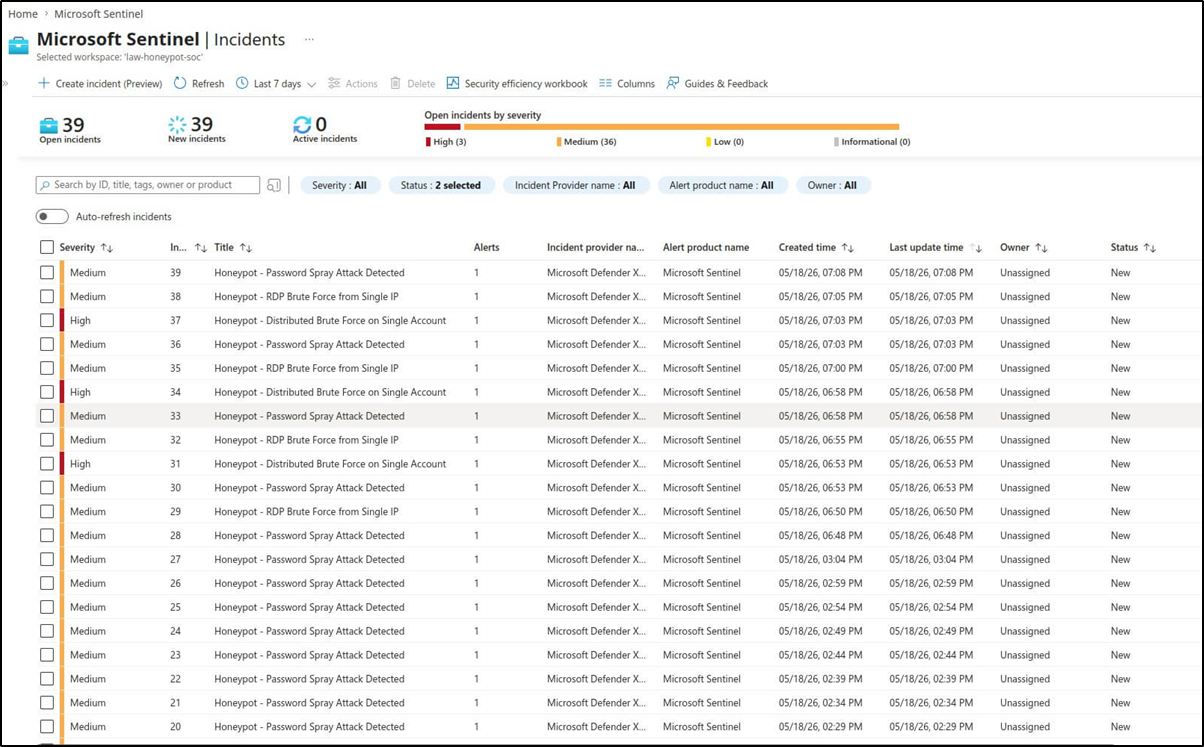Open the Status : 2 selected filter
Image resolution: width=1204 pixels, height=747 pixels.
[x=441, y=185]
